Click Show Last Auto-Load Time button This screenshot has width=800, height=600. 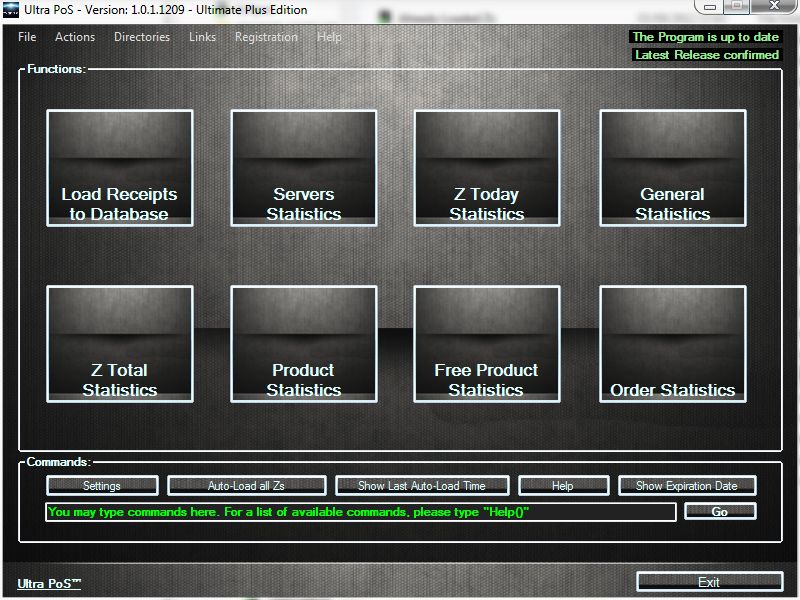422,486
